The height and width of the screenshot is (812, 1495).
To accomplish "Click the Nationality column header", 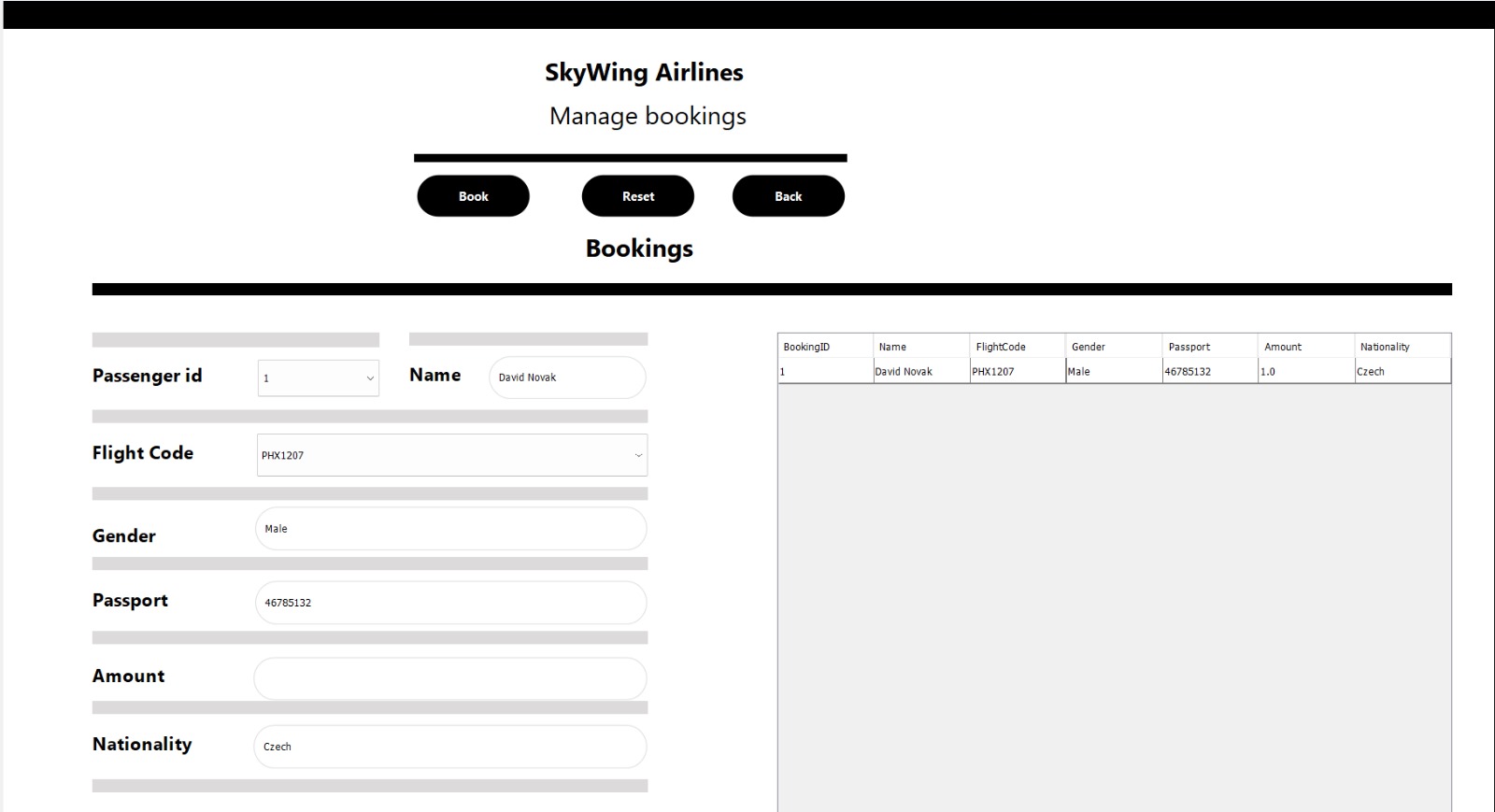I will coord(1402,347).
